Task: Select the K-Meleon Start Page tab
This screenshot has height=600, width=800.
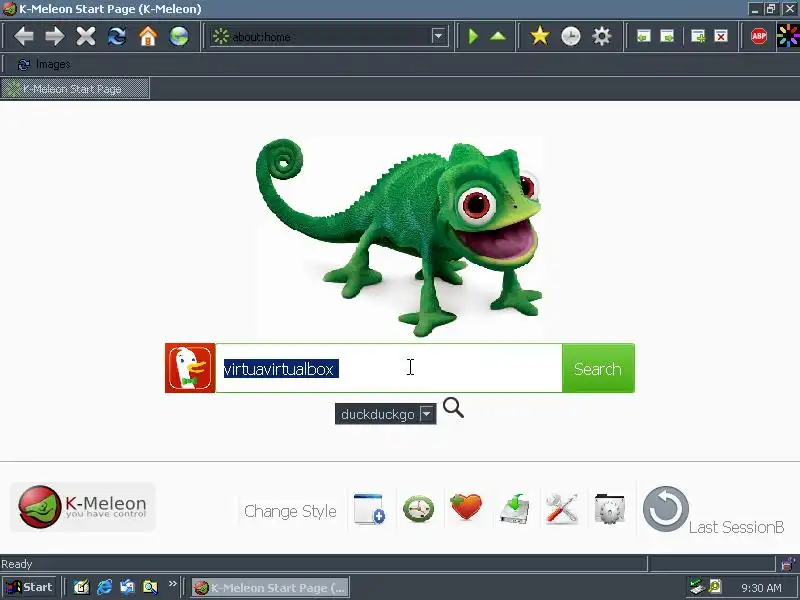Action: pos(75,88)
